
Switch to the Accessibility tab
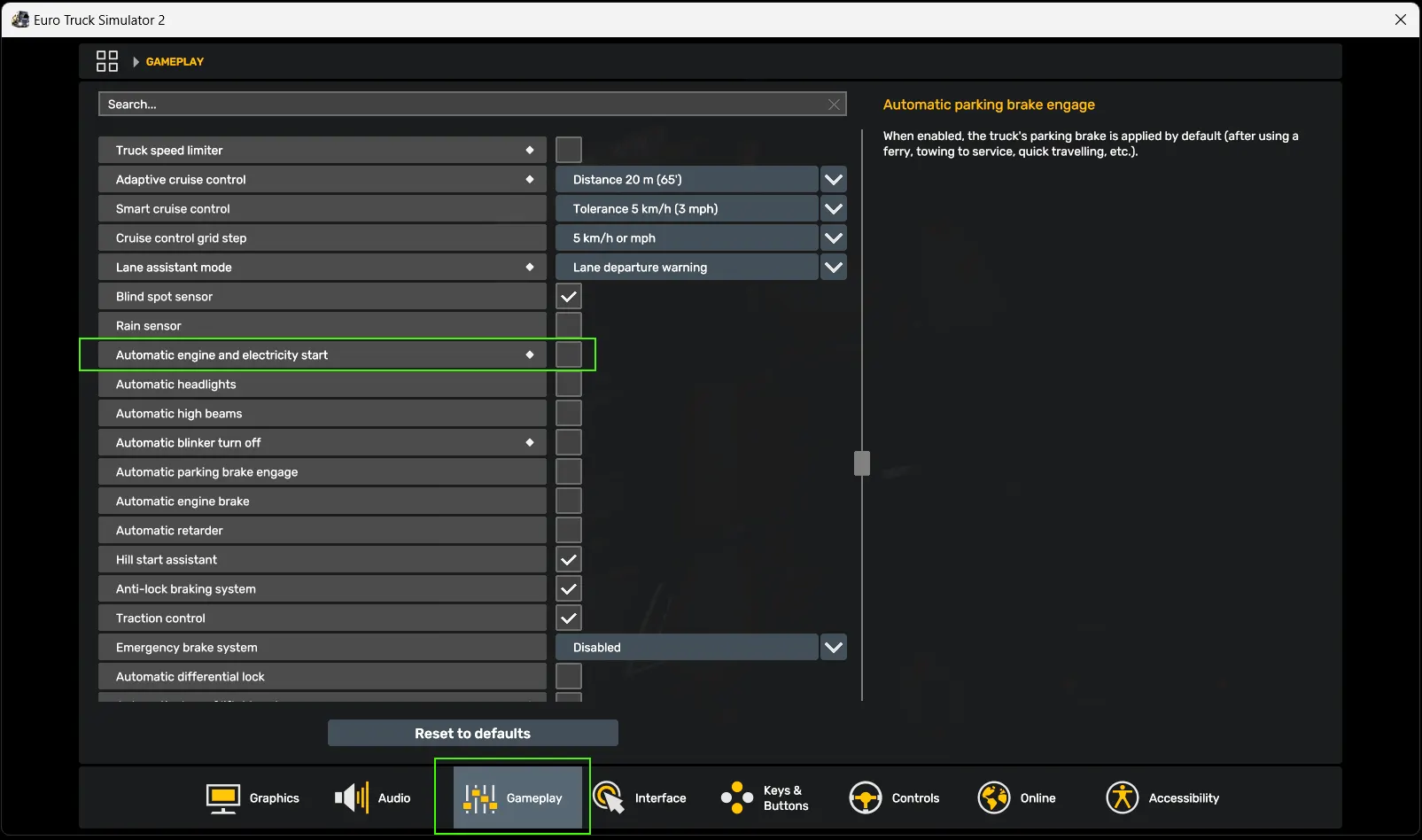[1160, 798]
